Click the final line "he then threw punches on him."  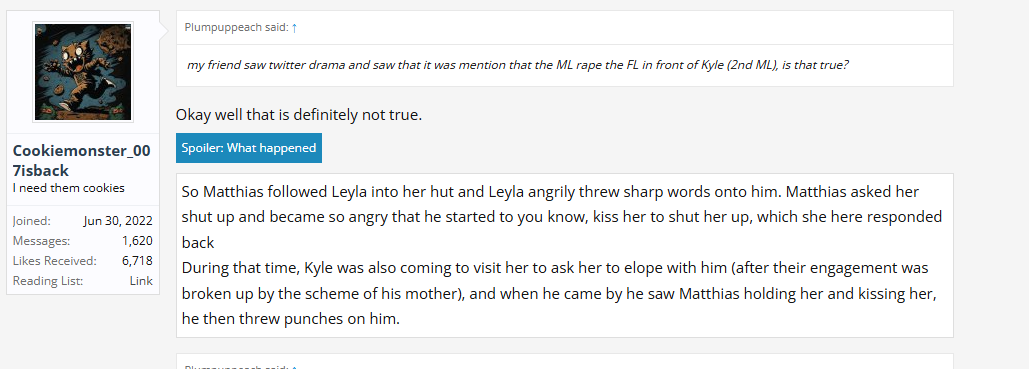[x=290, y=319]
